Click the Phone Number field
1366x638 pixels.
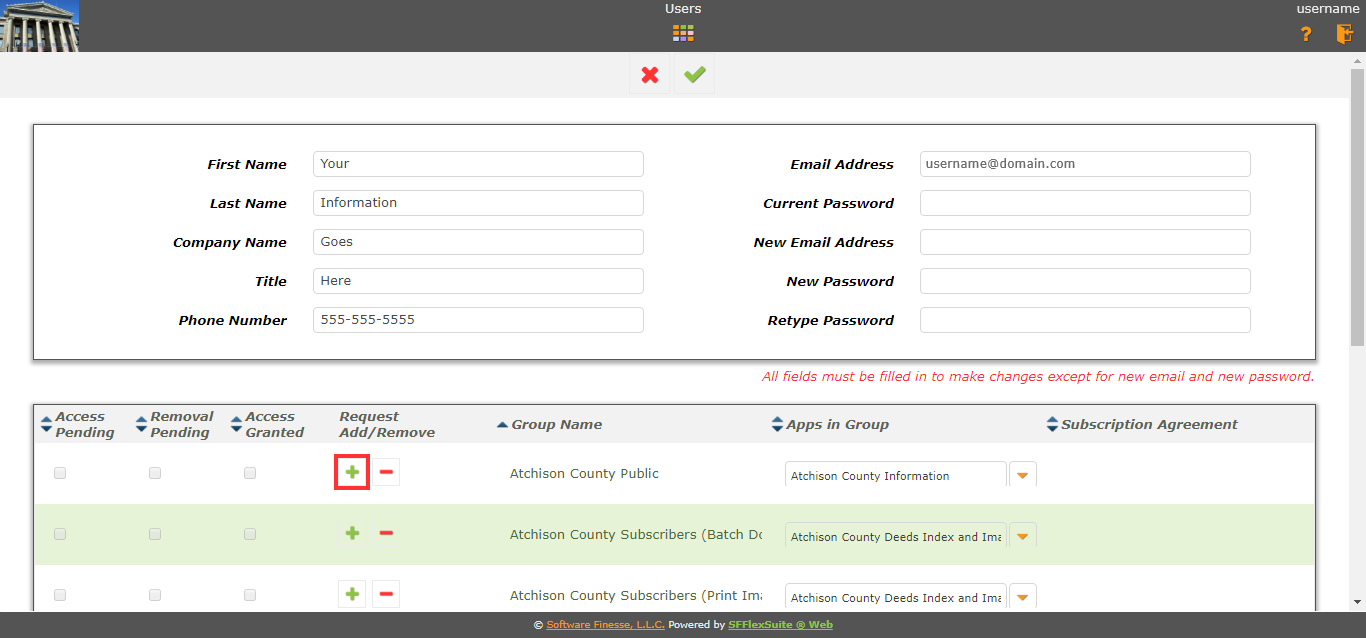478,320
